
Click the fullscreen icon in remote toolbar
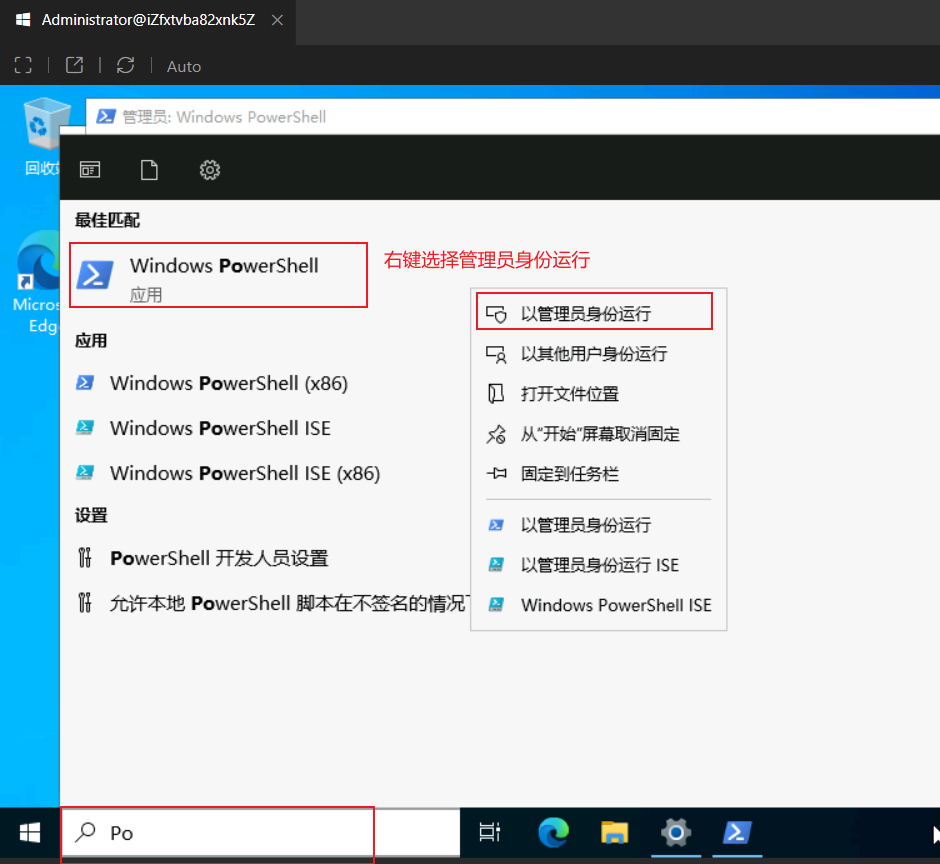click(23, 65)
